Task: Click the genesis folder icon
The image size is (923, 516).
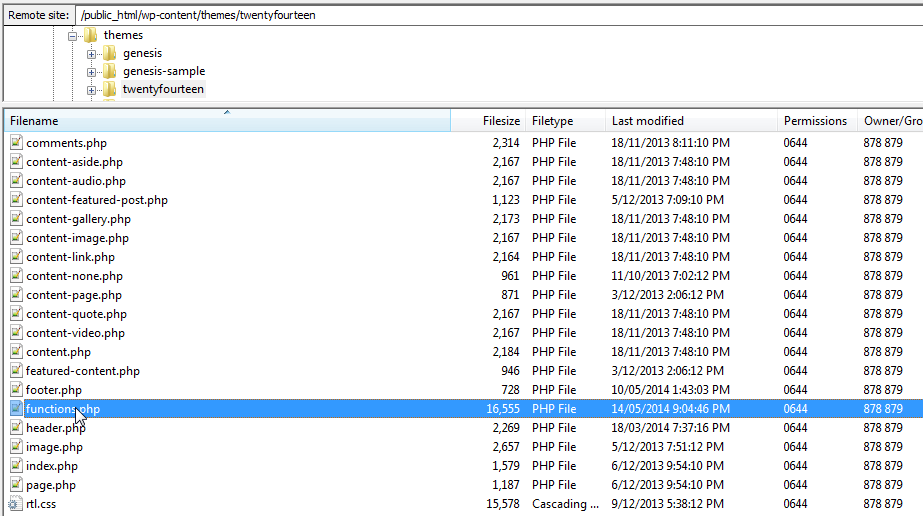Action: point(110,53)
